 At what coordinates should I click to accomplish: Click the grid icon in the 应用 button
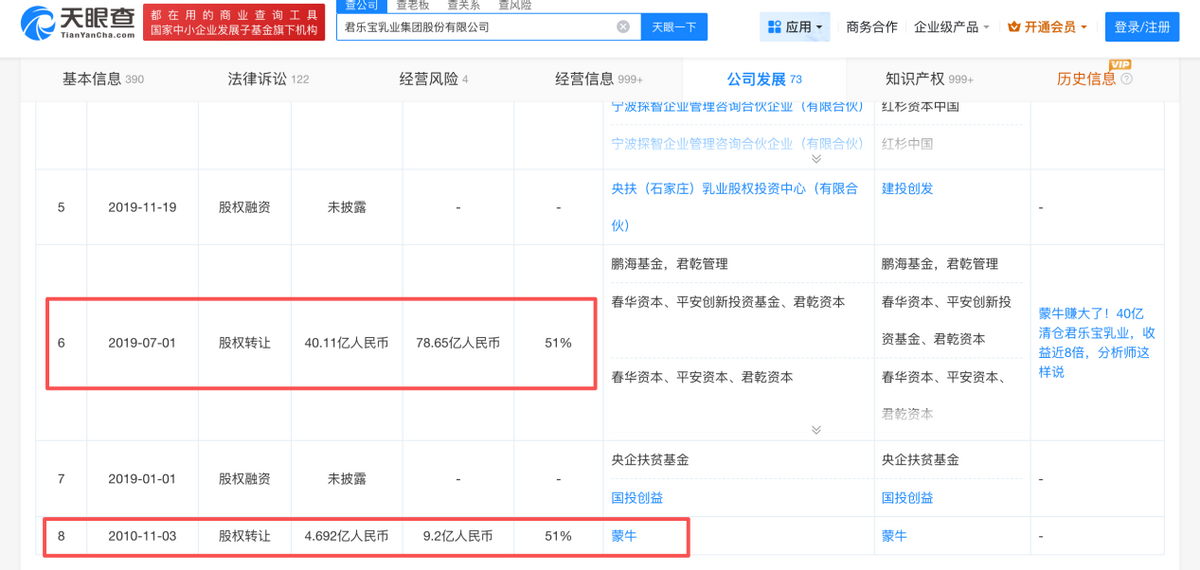click(776, 27)
